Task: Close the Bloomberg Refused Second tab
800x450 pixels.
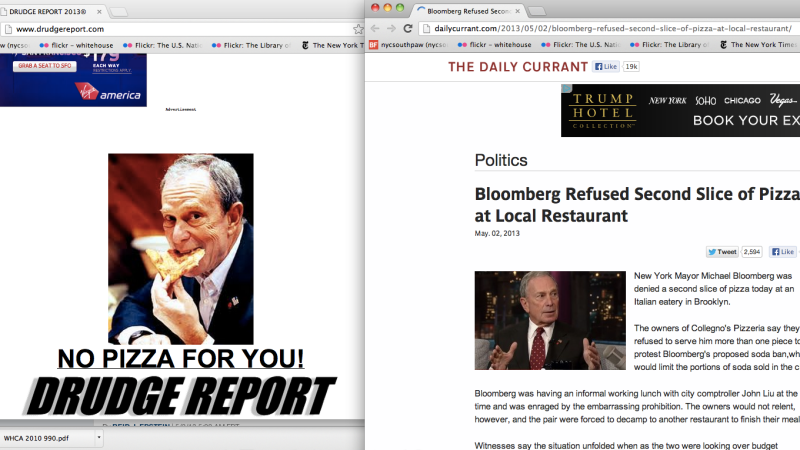Action: point(517,11)
